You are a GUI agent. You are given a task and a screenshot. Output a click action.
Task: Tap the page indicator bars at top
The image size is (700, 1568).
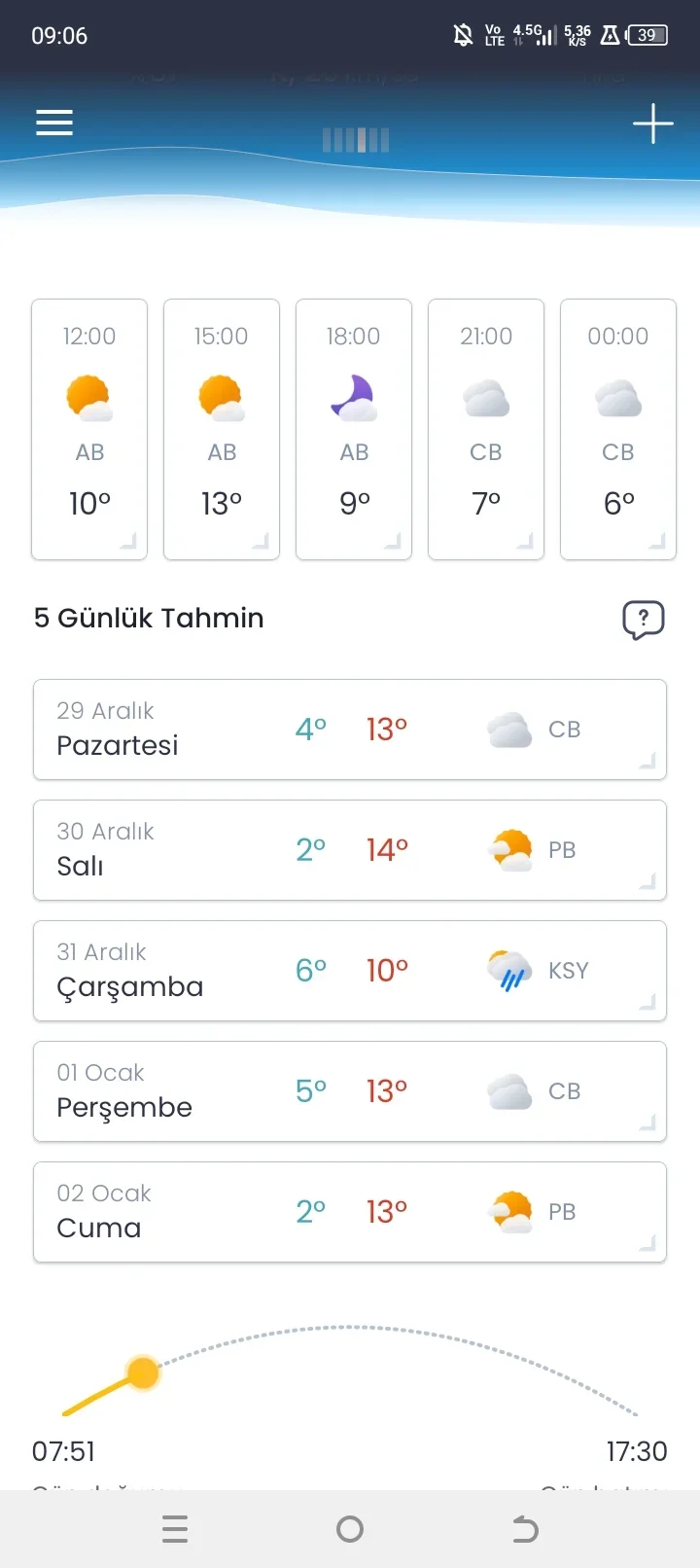(356, 140)
